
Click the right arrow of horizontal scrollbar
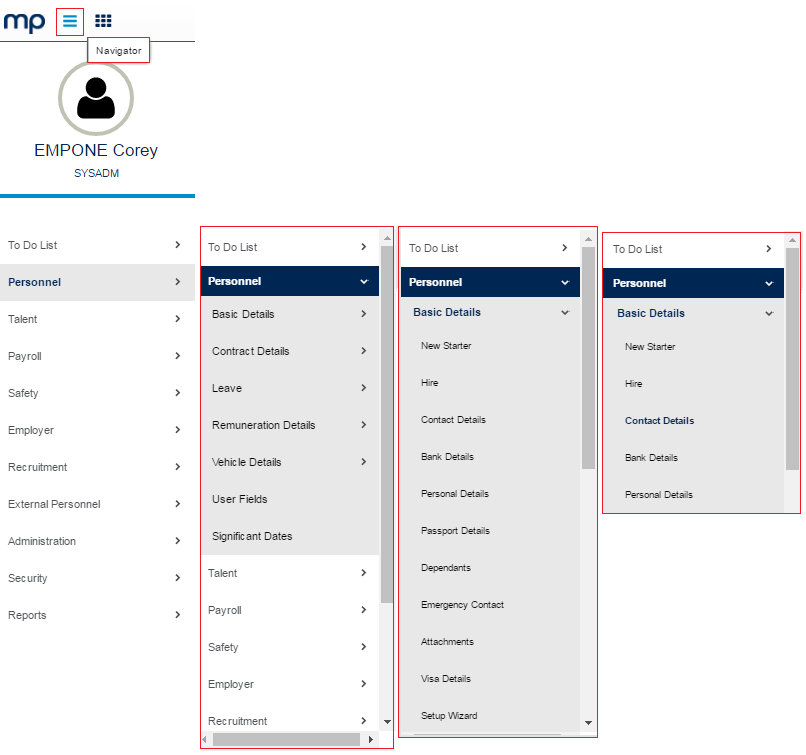pos(371,740)
